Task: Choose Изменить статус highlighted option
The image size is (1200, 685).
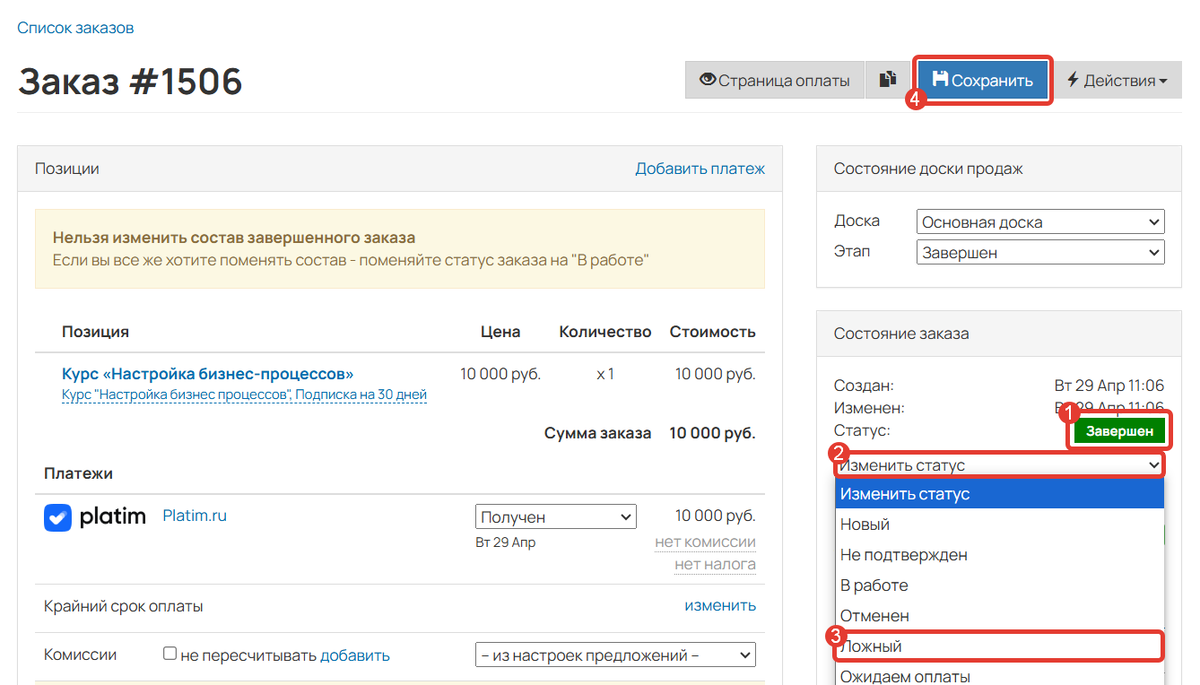Action: pyautogui.click(x=1000, y=494)
